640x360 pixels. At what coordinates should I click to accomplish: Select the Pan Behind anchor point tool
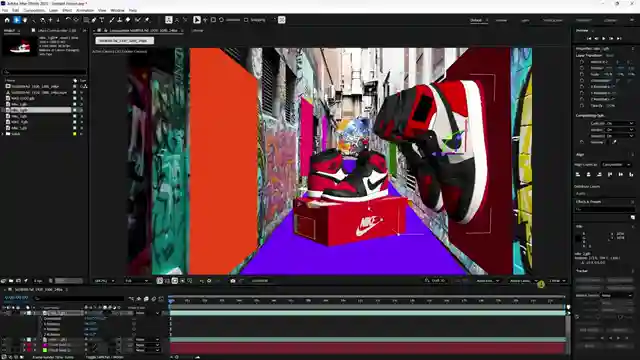(76, 20)
